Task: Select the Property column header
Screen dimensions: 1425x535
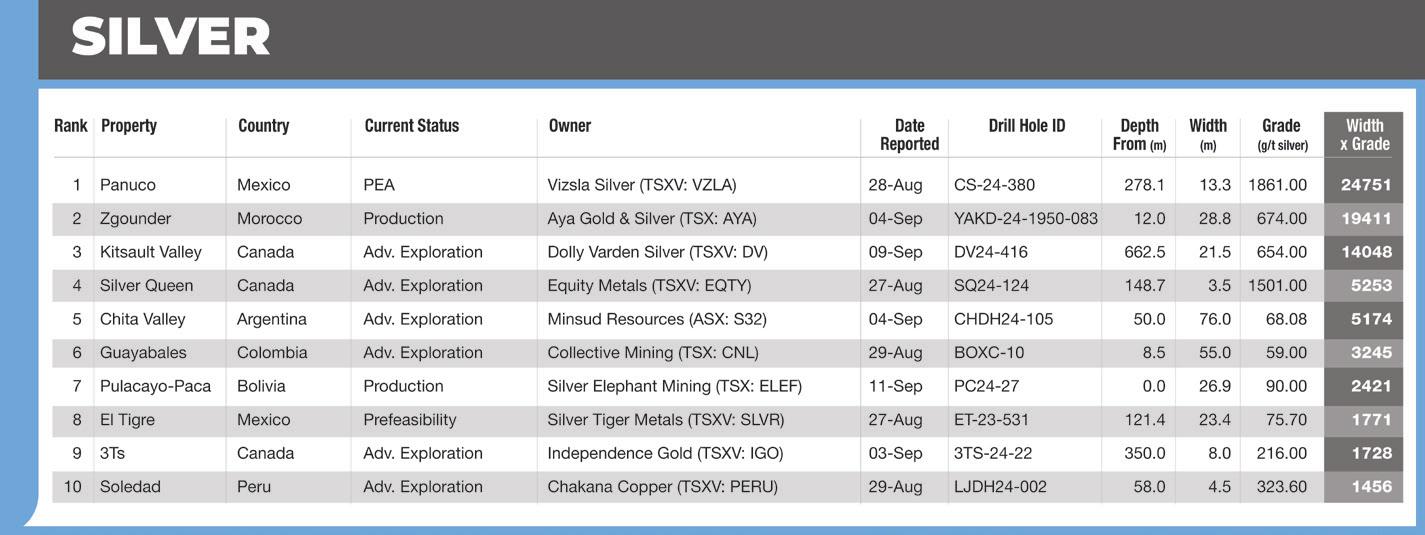Action: point(129,126)
